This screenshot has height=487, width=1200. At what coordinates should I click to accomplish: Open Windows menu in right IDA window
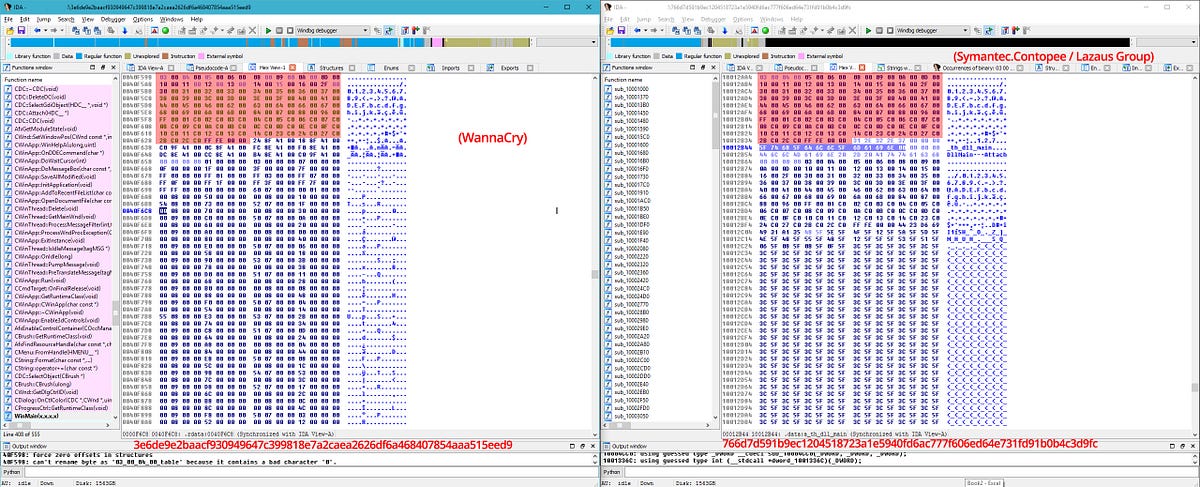point(771,19)
